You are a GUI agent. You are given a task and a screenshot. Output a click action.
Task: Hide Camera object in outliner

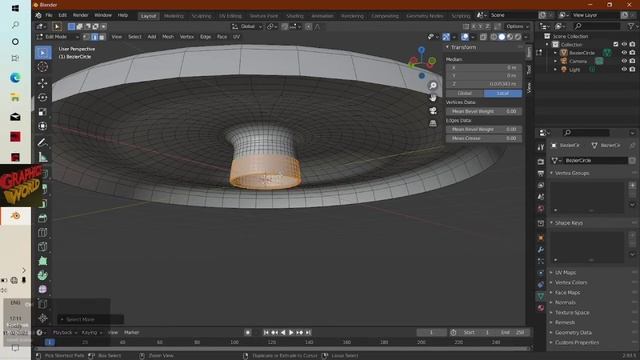point(624,61)
